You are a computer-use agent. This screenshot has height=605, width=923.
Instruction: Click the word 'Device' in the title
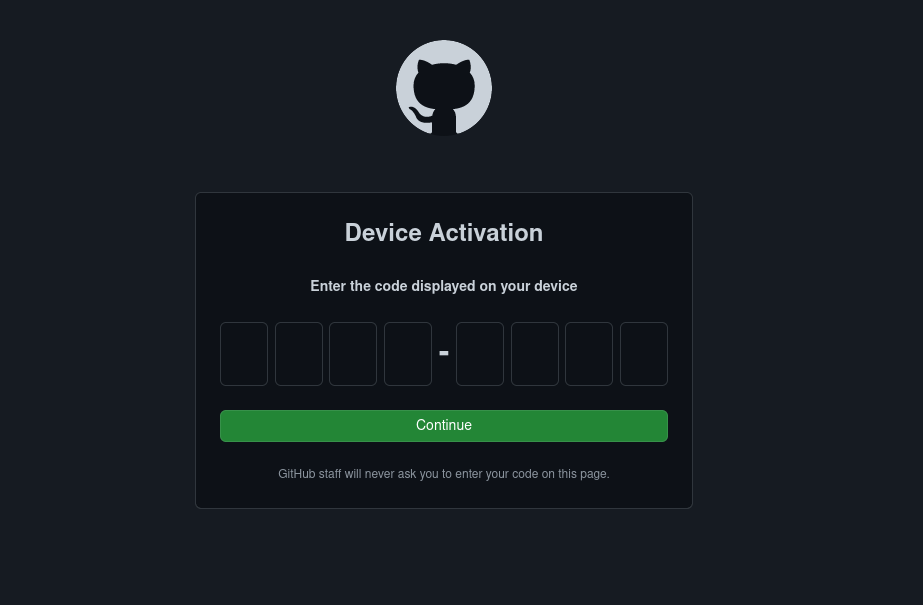[x=383, y=232]
